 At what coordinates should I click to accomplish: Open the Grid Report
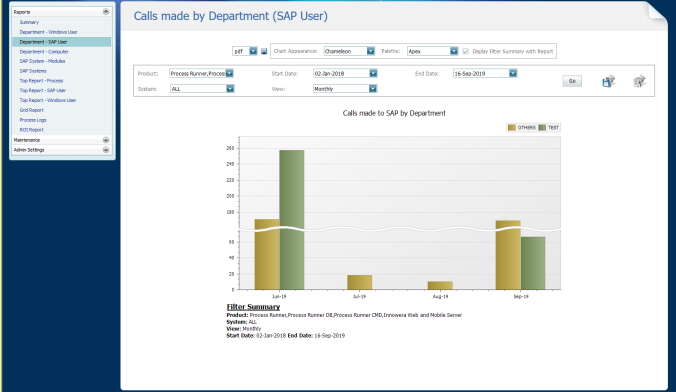31,110
